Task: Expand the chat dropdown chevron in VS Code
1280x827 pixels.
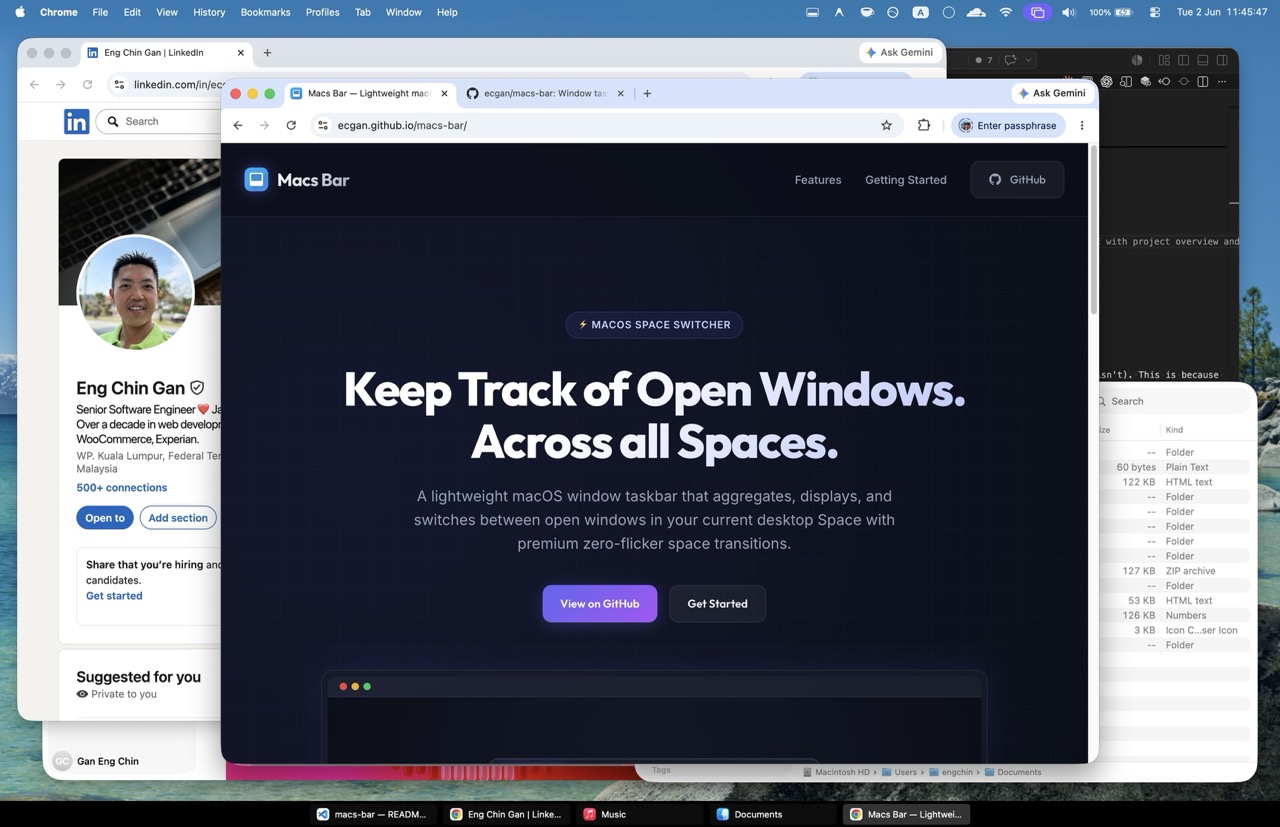Action: (1028, 60)
